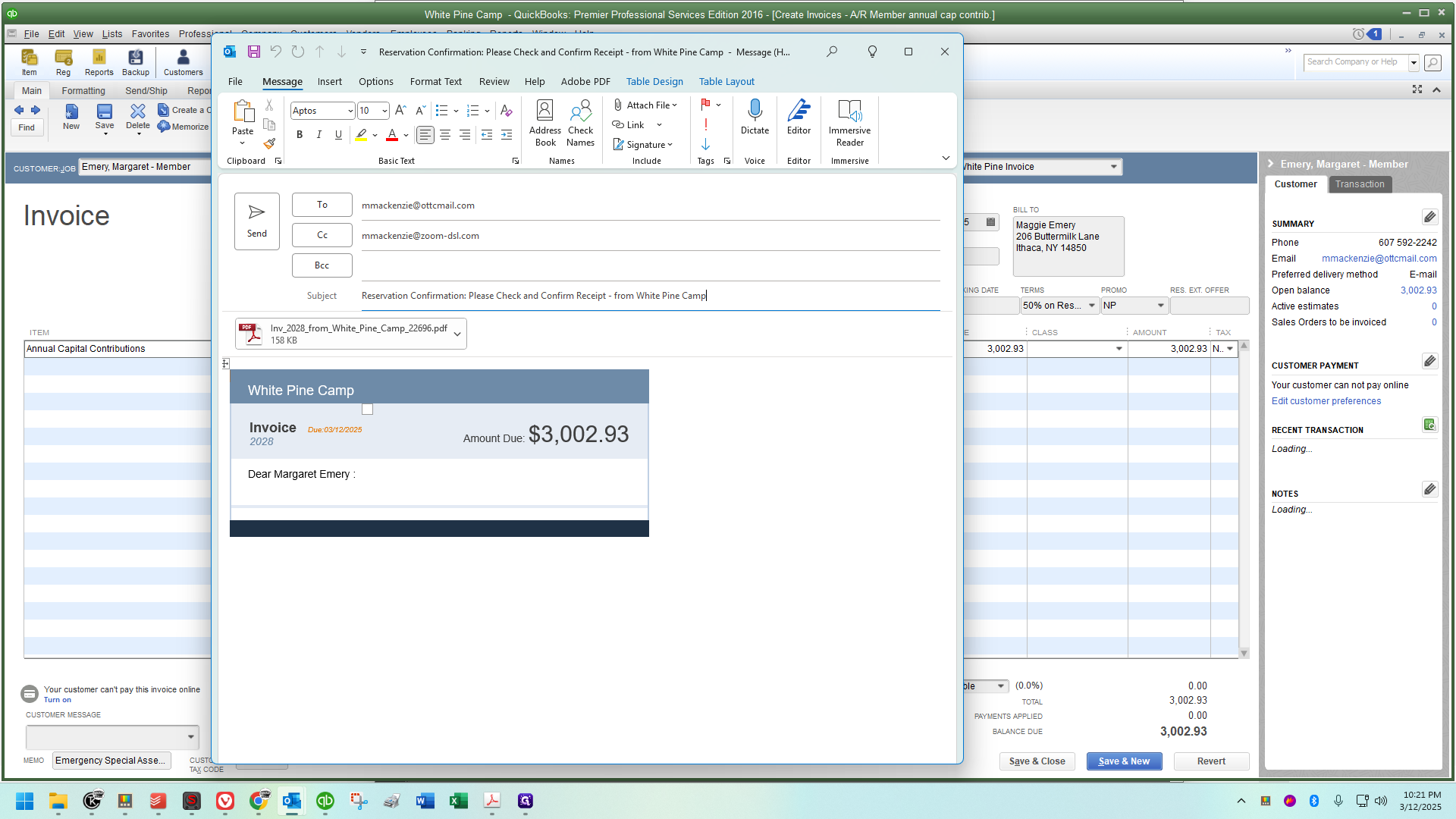Click the Check Names icon
This screenshot has width=1456, height=819.
click(580, 123)
